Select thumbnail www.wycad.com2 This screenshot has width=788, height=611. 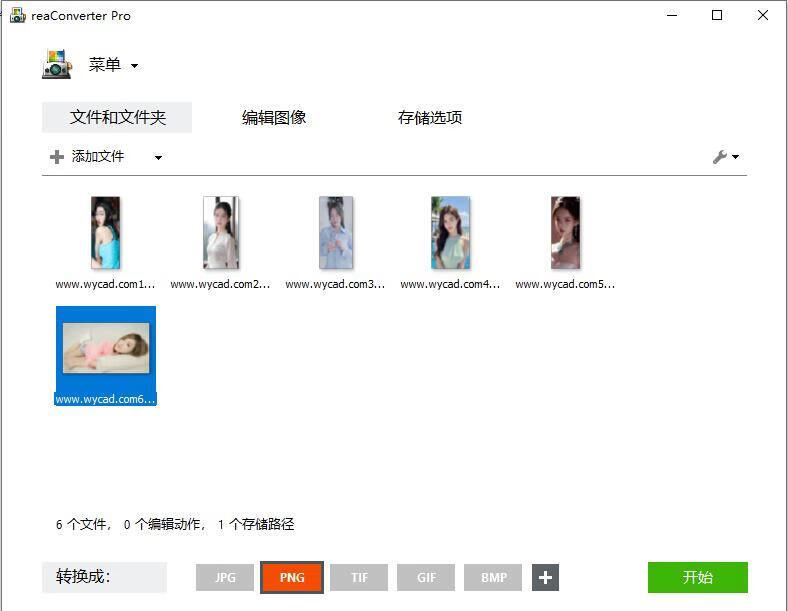(220, 233)
